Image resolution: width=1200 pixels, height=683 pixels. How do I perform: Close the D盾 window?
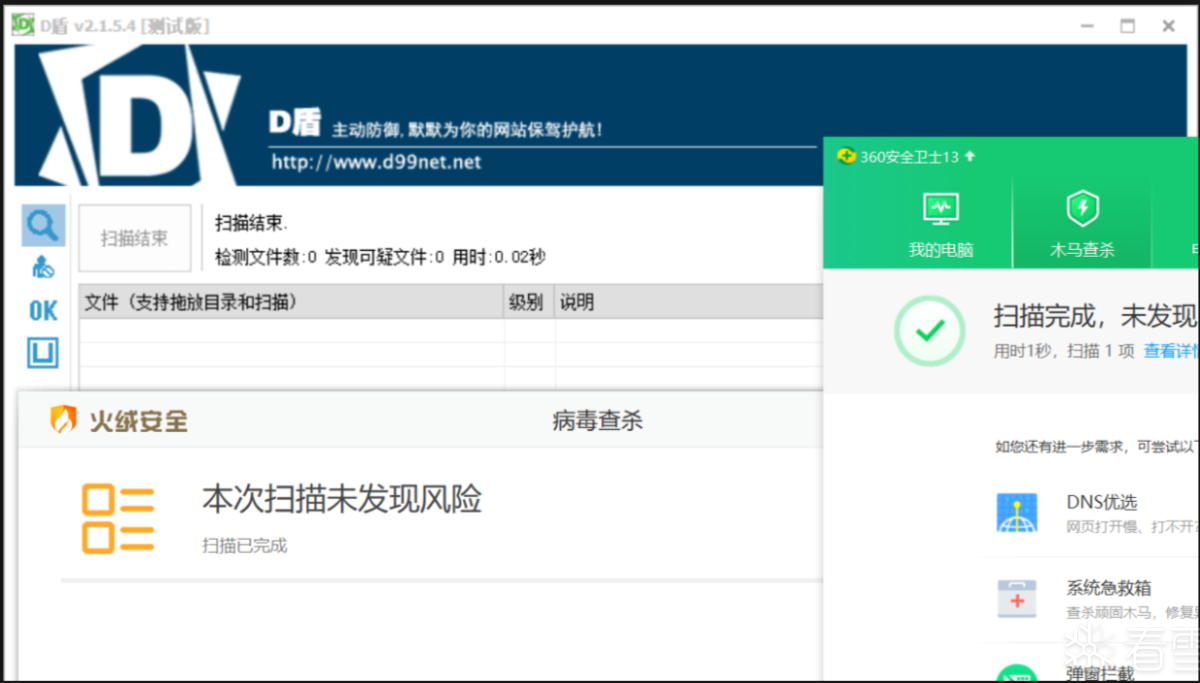[x=1168, y=27]
